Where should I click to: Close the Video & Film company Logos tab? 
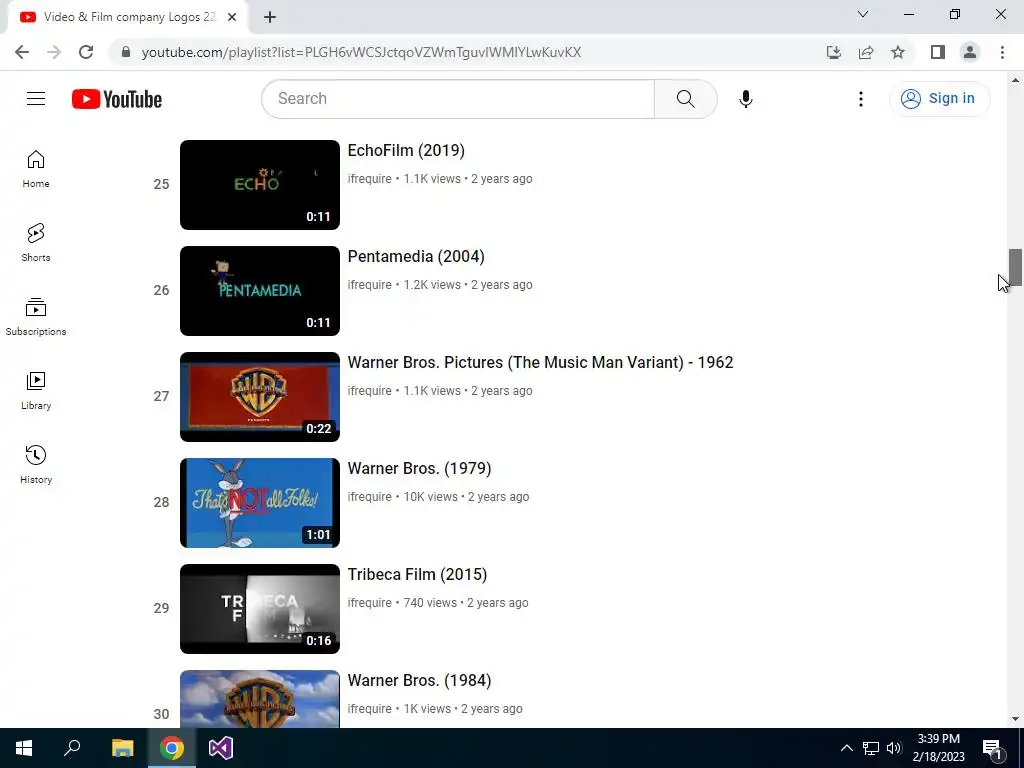[x=232, y=18]
